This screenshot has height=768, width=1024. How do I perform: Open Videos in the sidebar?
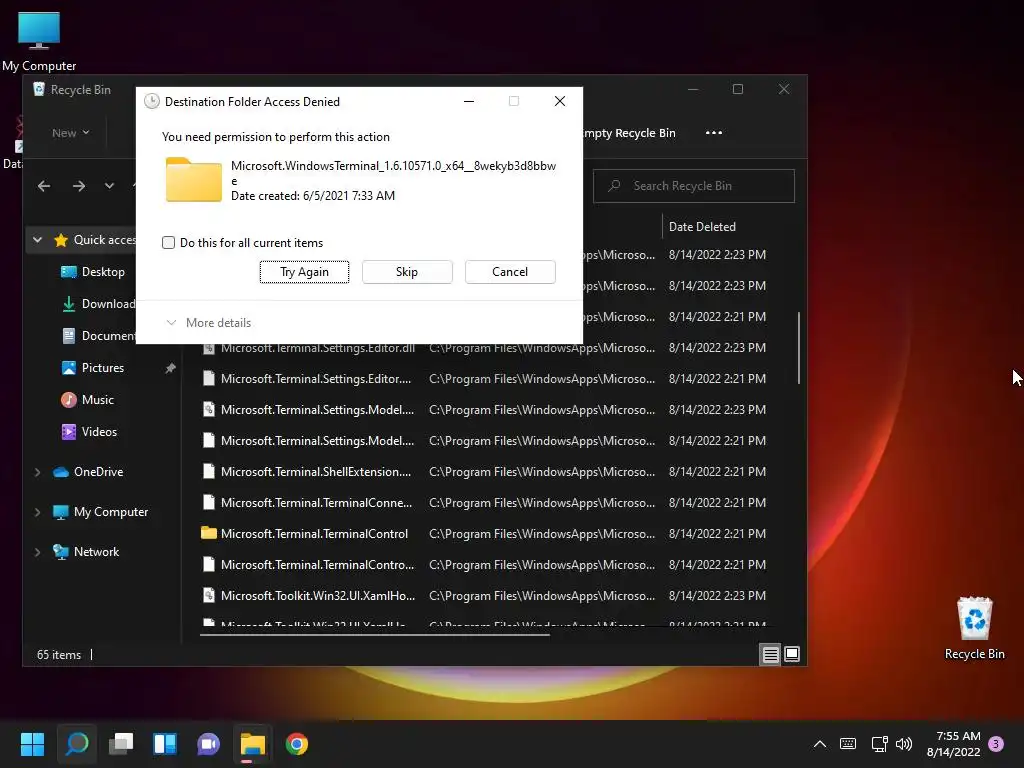tap(89, 432)
